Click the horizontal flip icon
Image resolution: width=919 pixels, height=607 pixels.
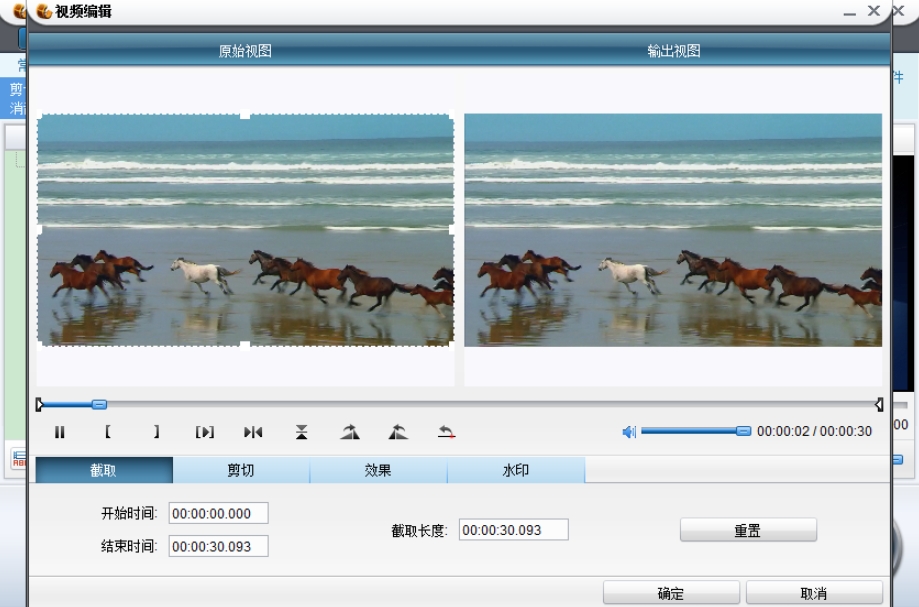tap(253, 432)
